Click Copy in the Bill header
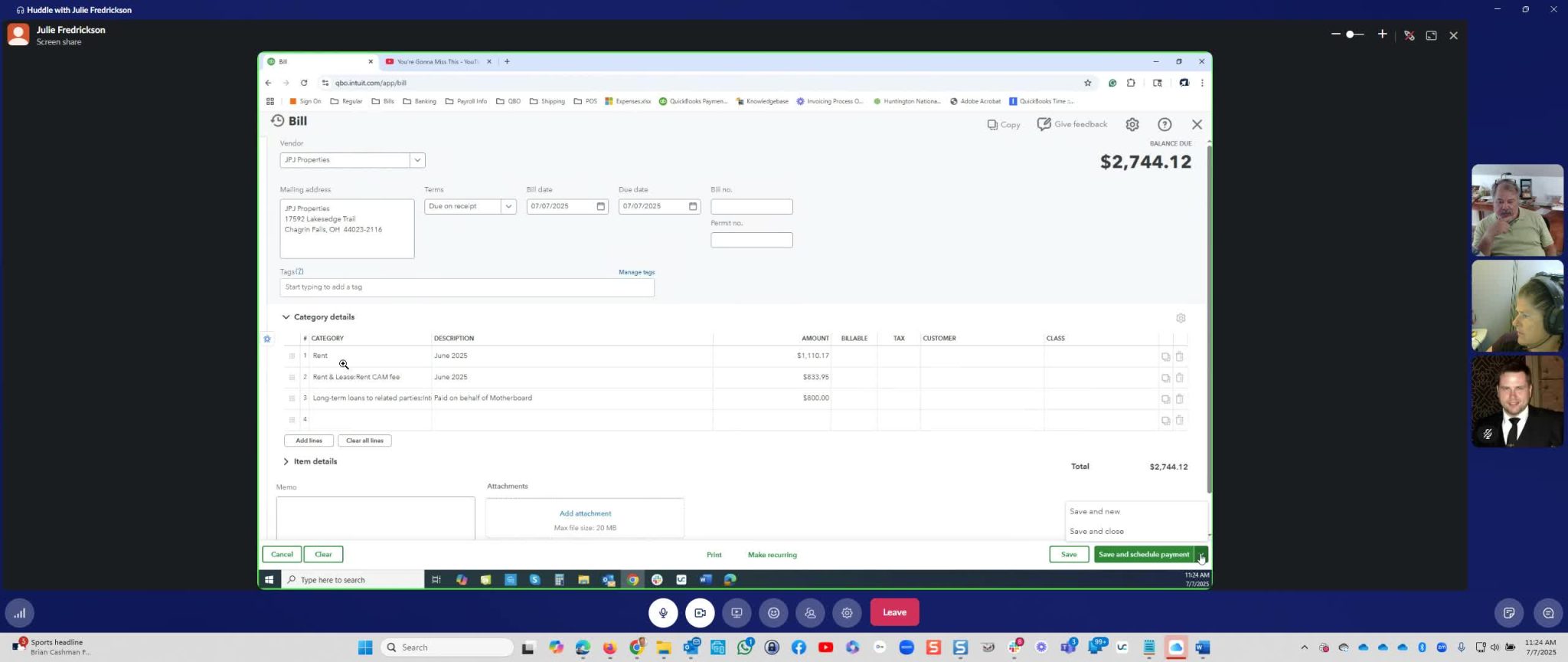 1004,124
